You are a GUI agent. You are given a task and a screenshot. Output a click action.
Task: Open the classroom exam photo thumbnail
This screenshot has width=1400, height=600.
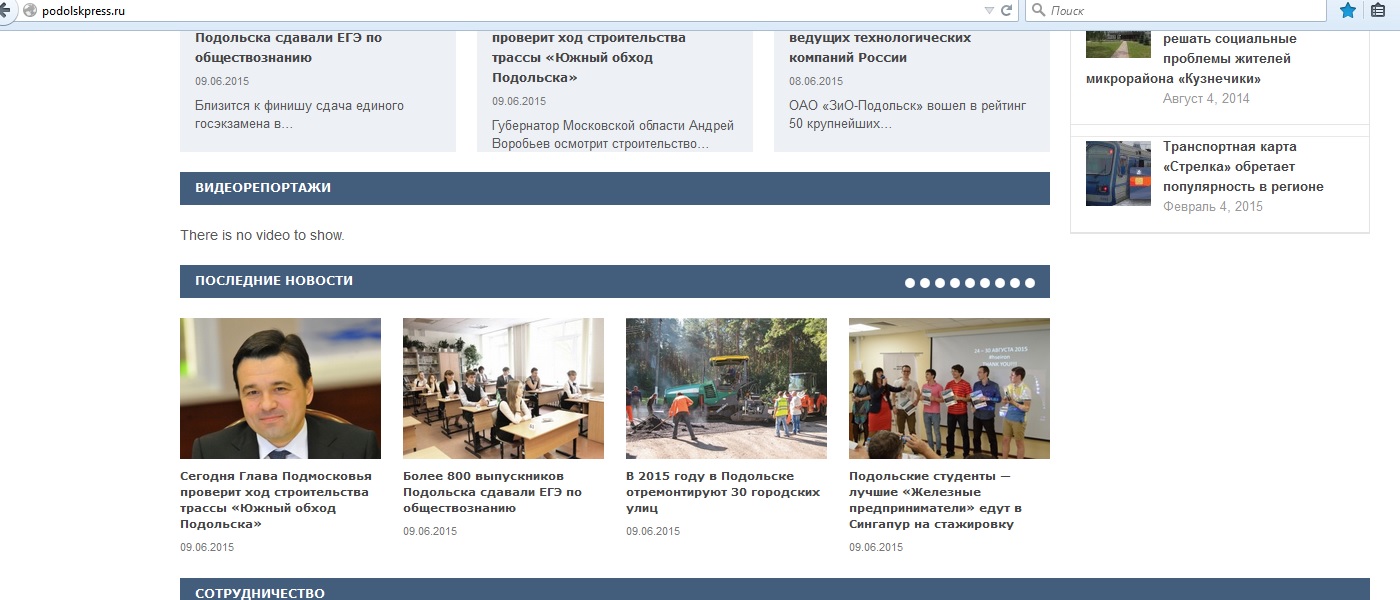(x=503, y=388)
